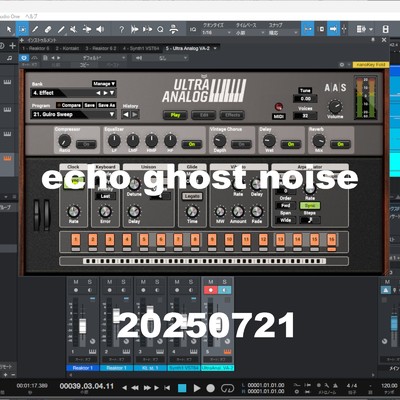Toggle the Compressor On button
This screenshot has width=400, height=400.
point(86,144)
